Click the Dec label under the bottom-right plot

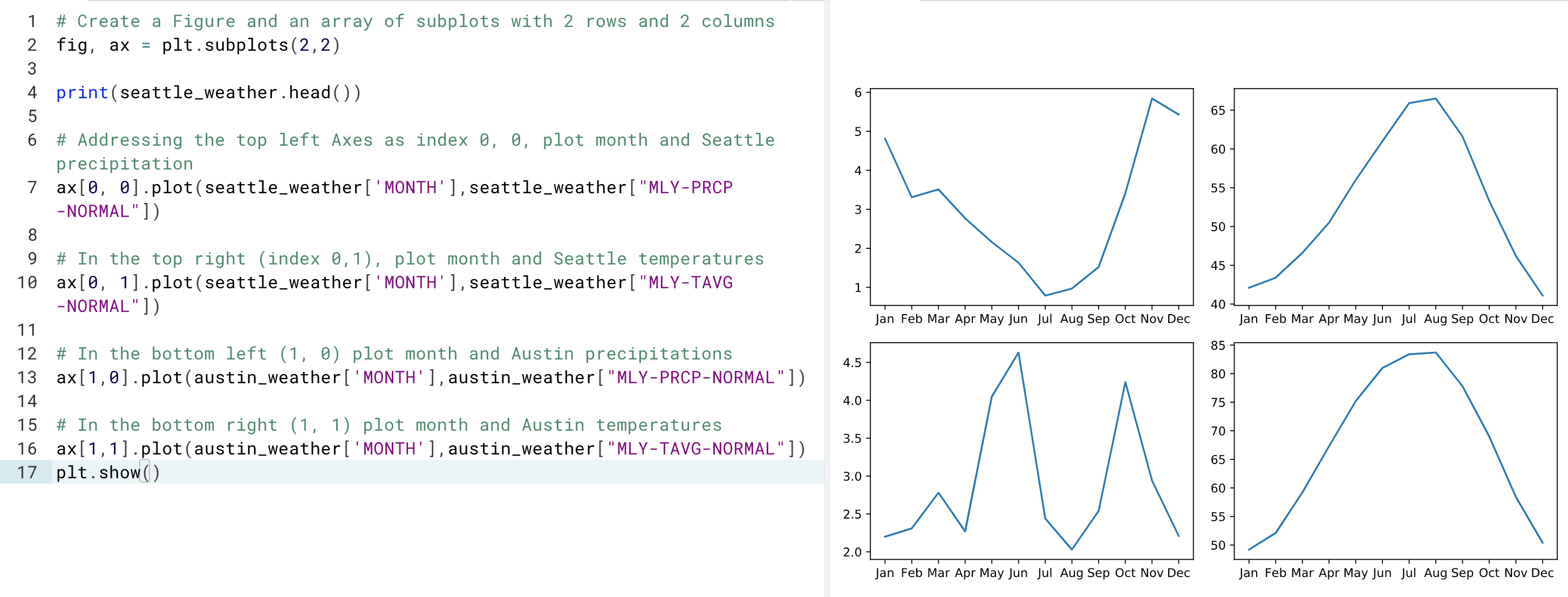[x=1542, y=573]
